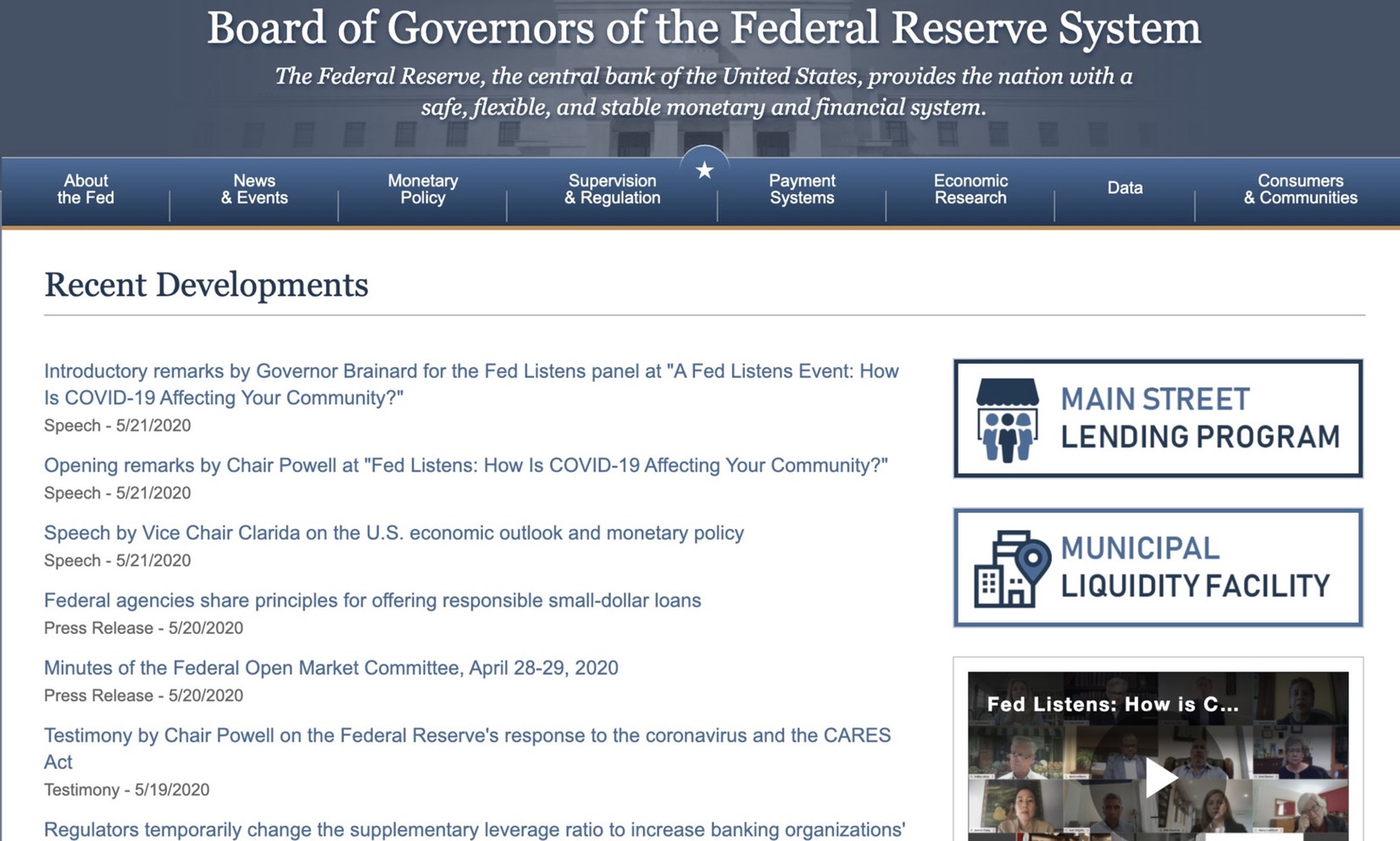The image size is (1400, 841).
Task: Open Chair Powell CARES Act testimony link
Action: tap(467, 749)
